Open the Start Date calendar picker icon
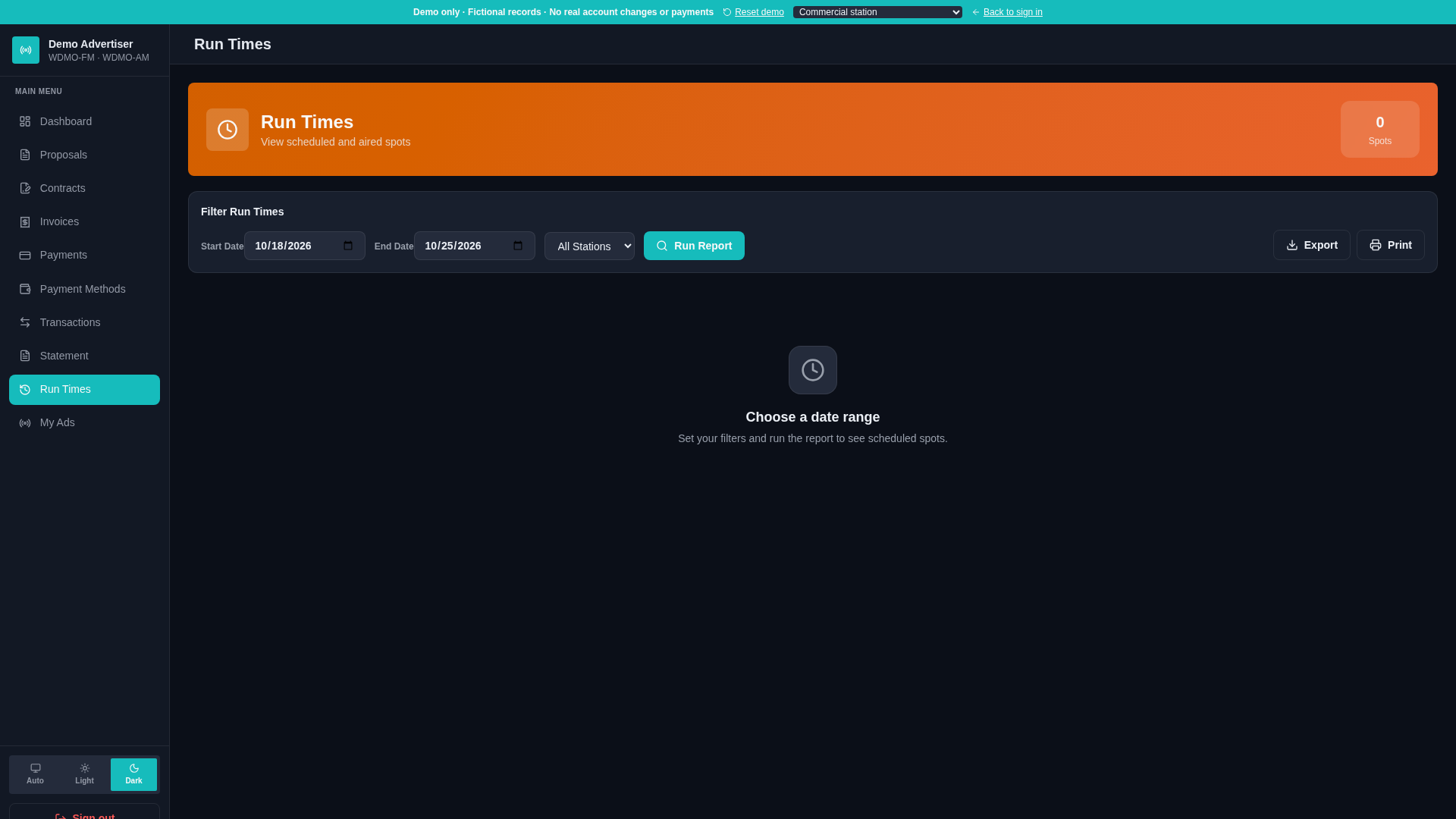Image resolution: width=1456 pixels, height=819 pixels. (x=348, y=246)
